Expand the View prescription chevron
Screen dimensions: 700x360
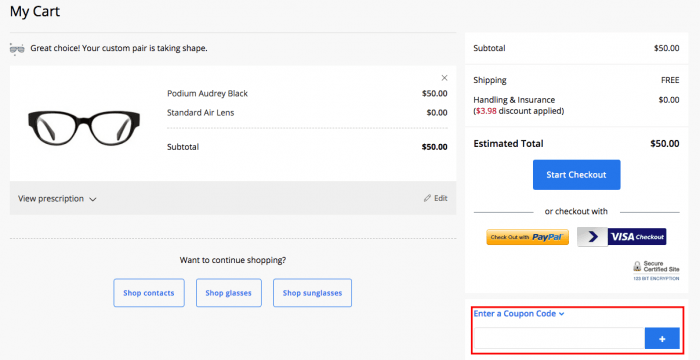pos(93,199)
